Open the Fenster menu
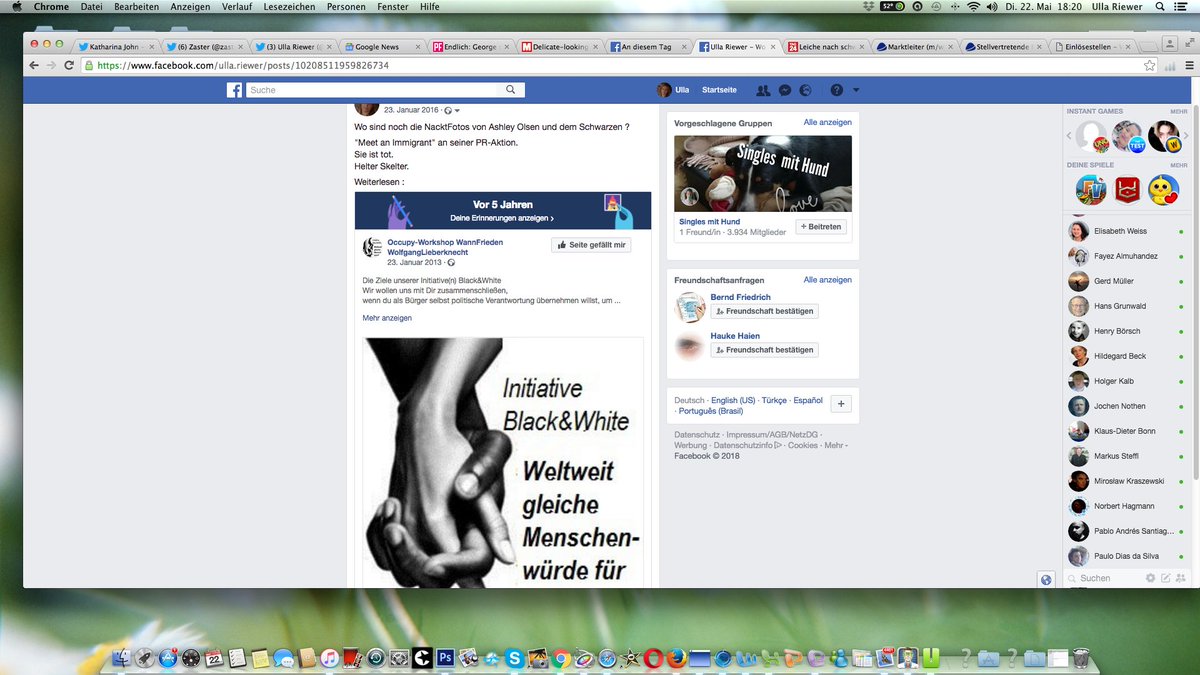This screenshot has width=1200, height=675. pos(391,7)
